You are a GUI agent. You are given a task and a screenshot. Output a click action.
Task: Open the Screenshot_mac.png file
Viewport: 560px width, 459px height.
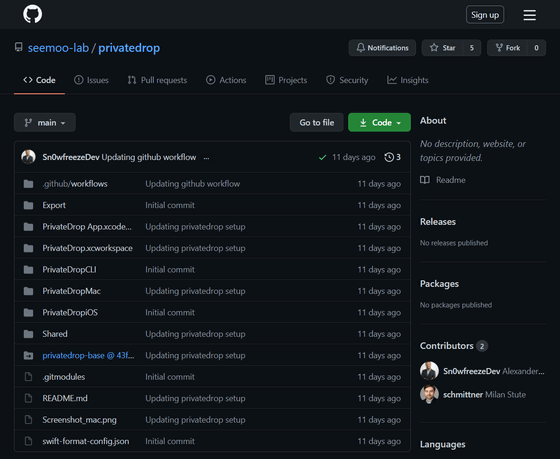(x=79, y=420)
